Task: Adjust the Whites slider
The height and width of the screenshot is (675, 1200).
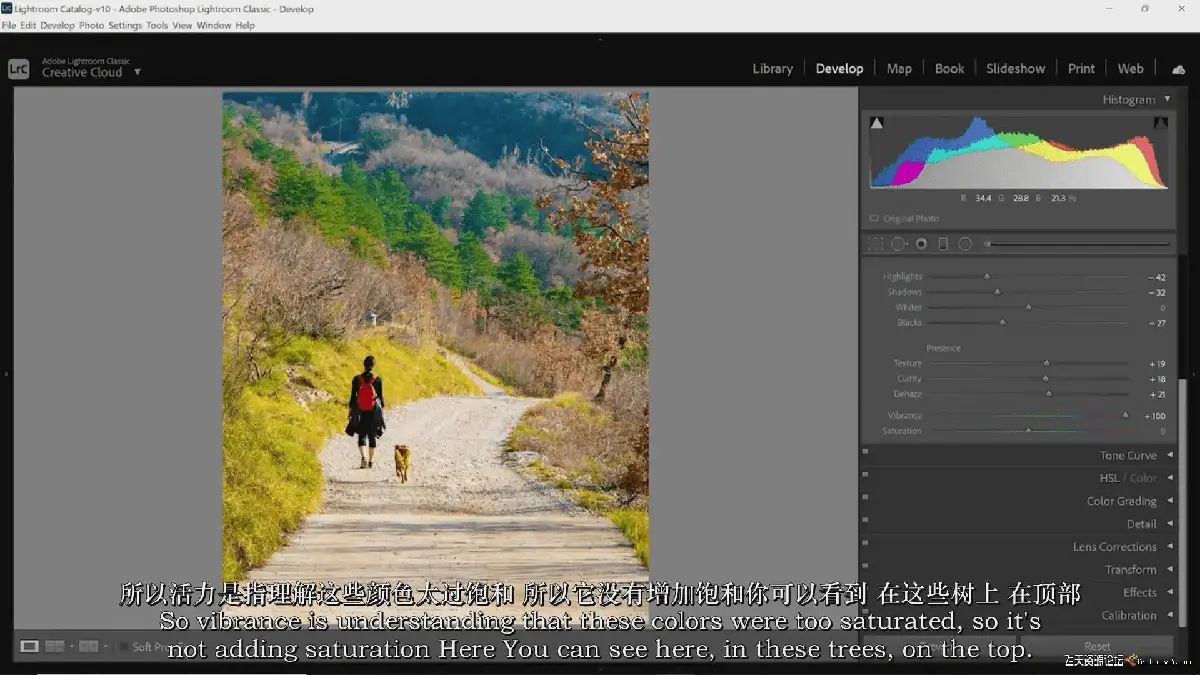Action: pos(1028,308)
